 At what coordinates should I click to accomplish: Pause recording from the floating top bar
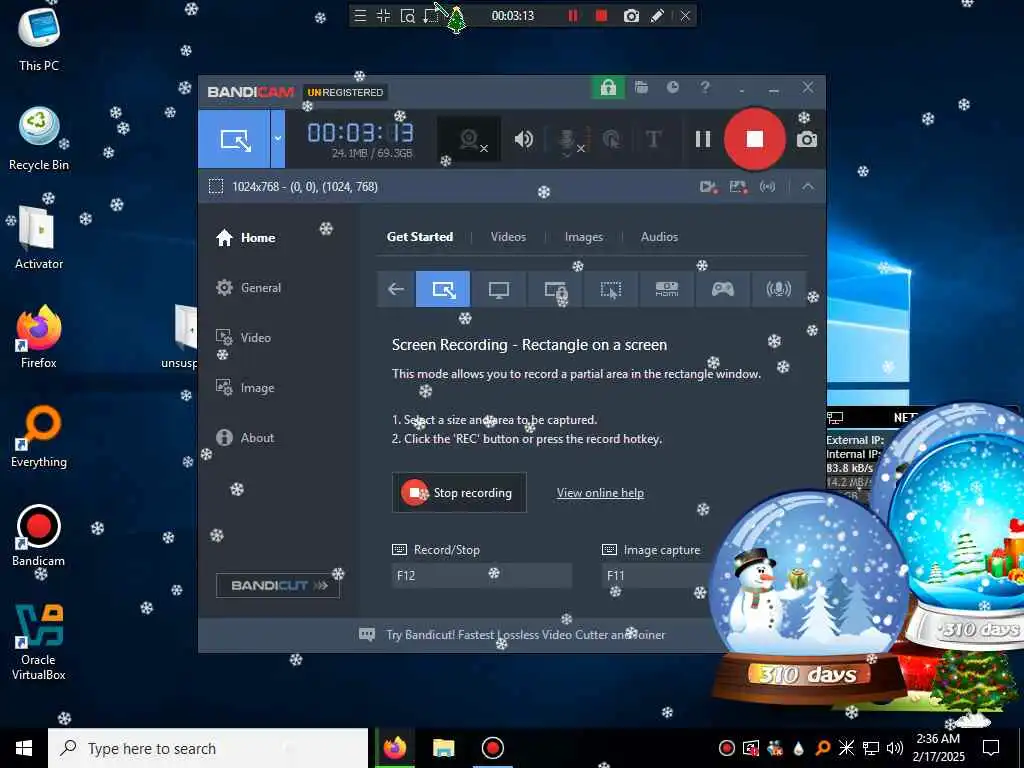(x=573, y=16)
